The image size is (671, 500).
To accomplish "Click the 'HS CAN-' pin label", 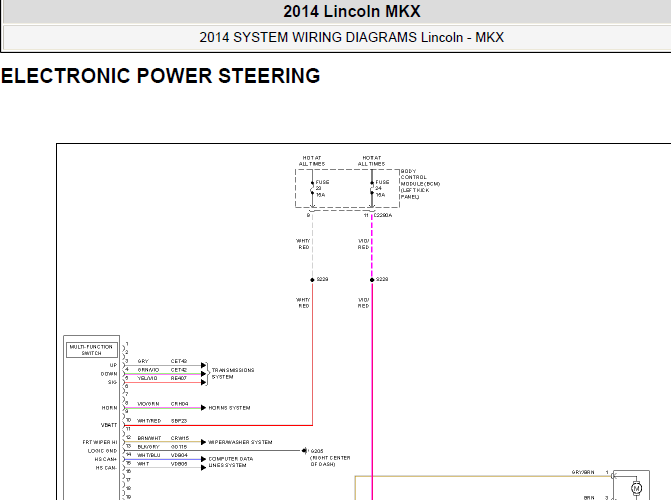I will pos(106,468).
